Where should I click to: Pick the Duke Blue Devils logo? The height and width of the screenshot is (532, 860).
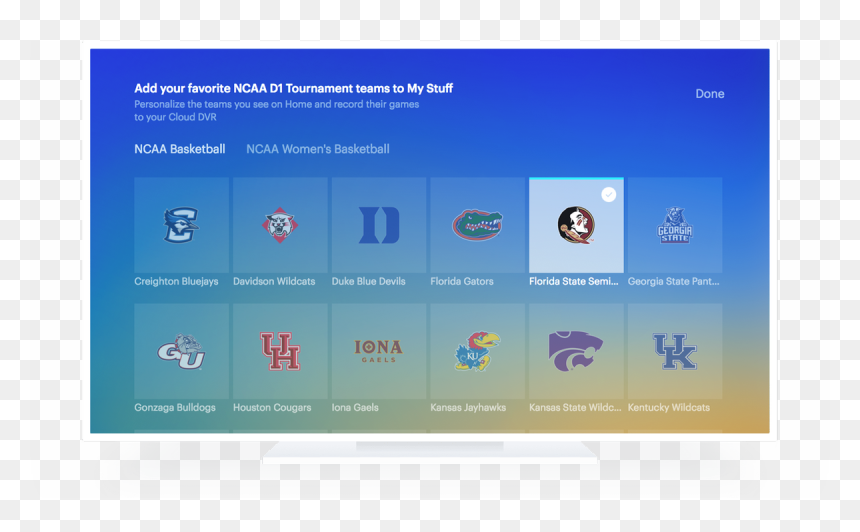point(379,225)
